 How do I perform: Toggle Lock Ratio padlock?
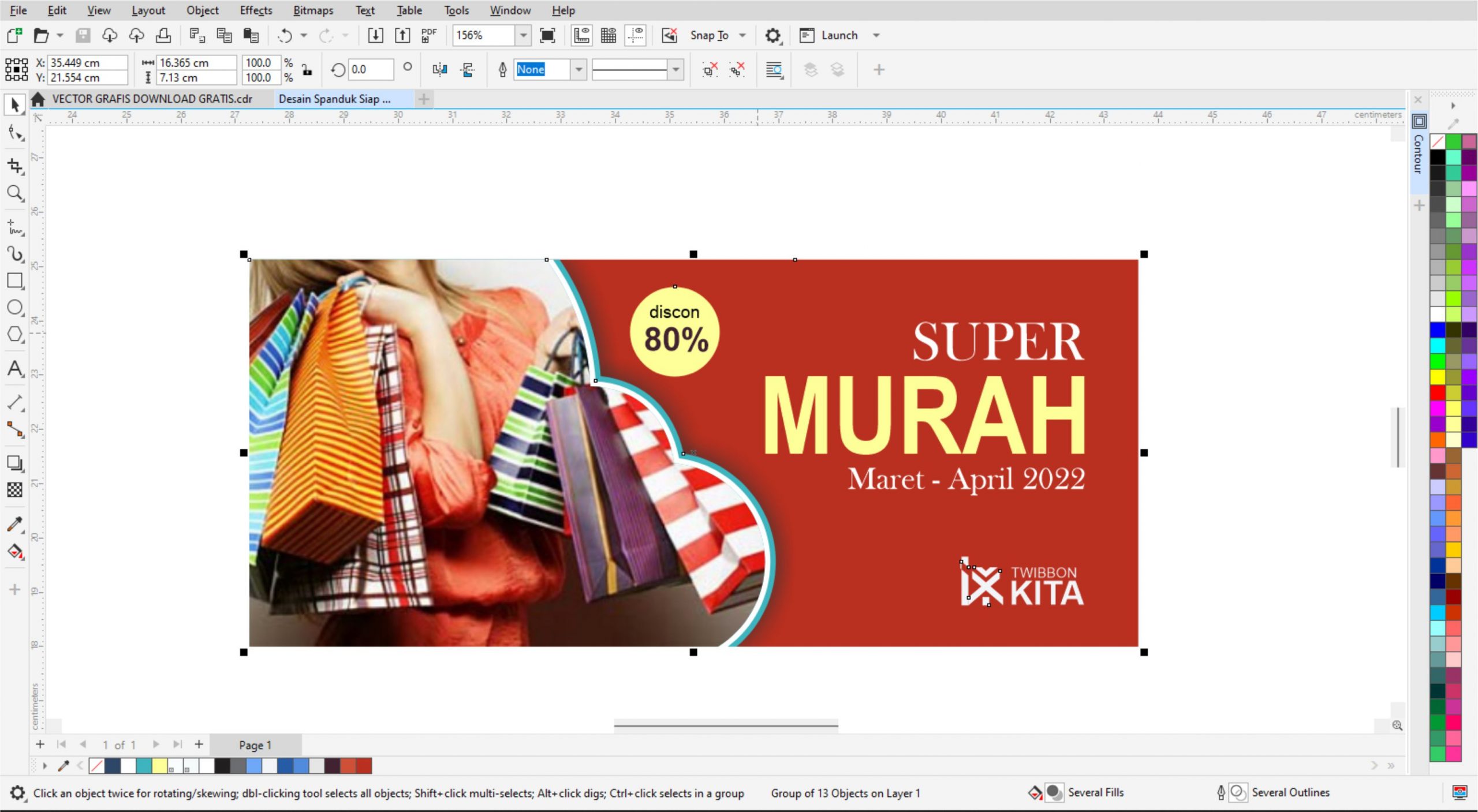click(307, 70)
